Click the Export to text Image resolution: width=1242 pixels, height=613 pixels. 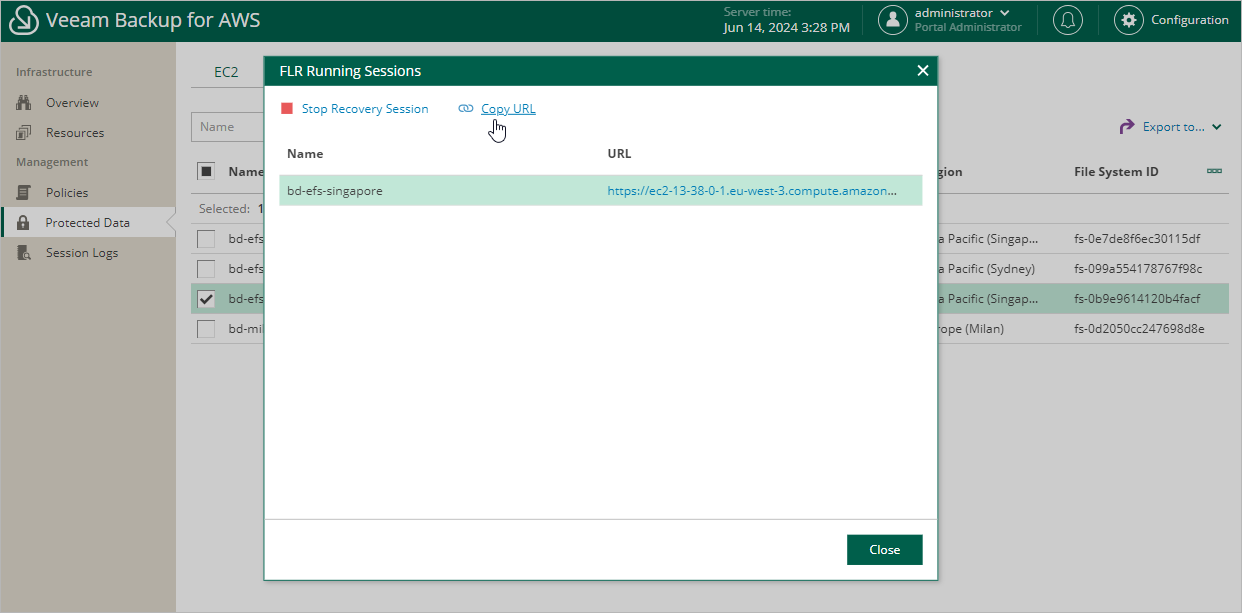[1174, 127]
